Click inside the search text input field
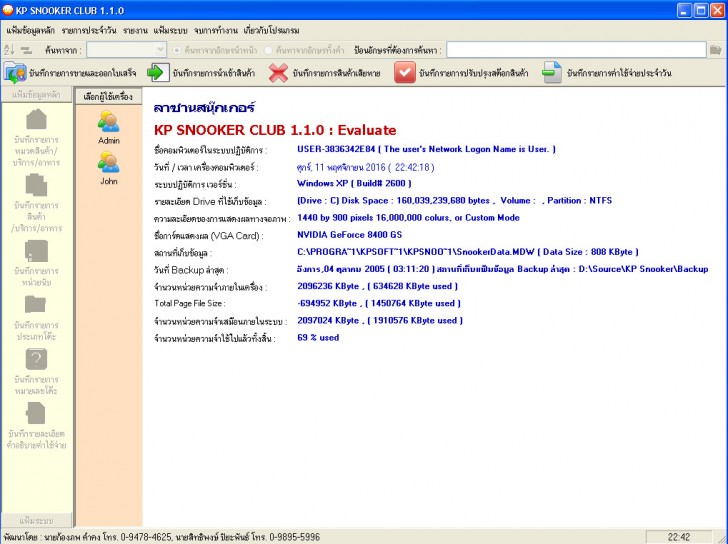This screenshot has height=544, width=728. pyautogui.click(x=576, y=50)
